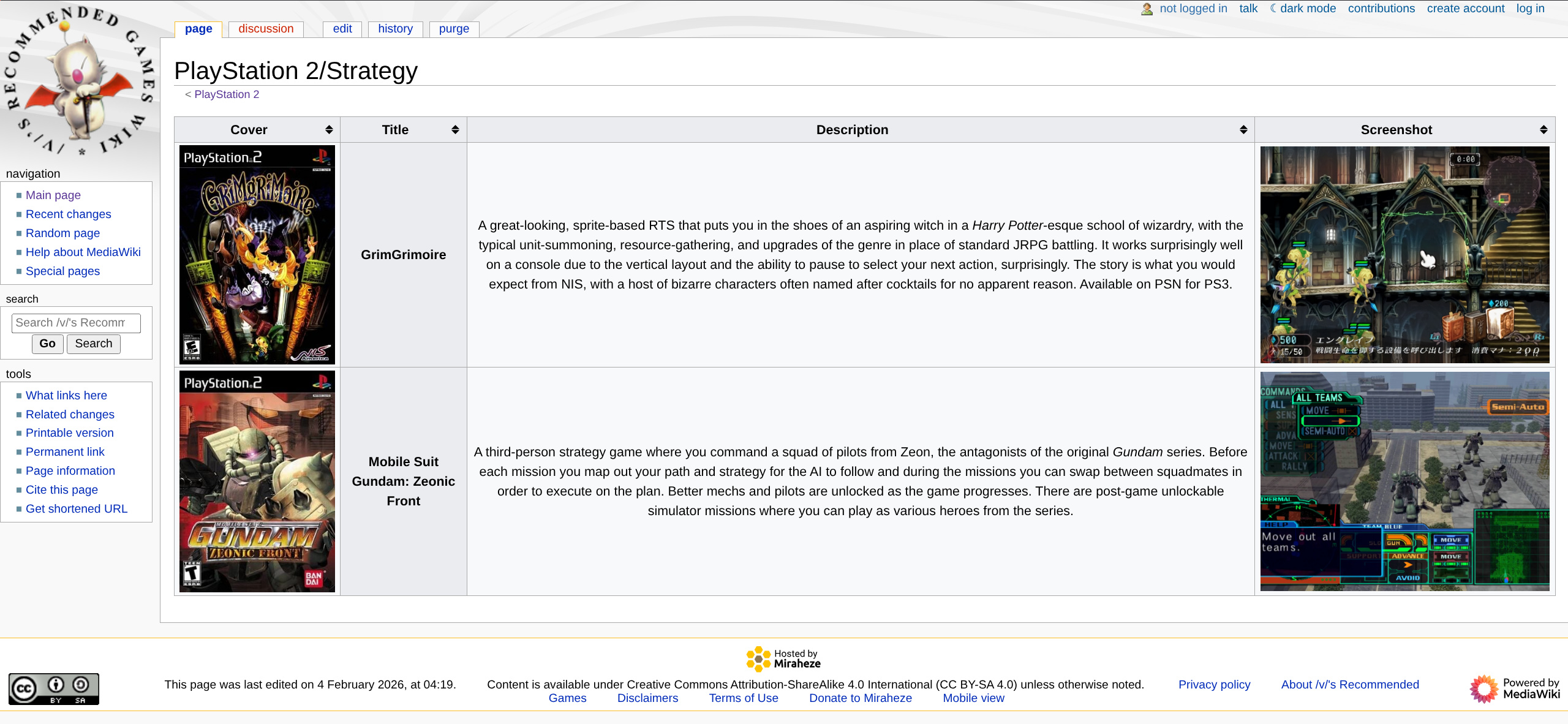The image size is (1568, 724).
Task: Click the Hosted by Miraheze logo
Action: coord(783,659)
